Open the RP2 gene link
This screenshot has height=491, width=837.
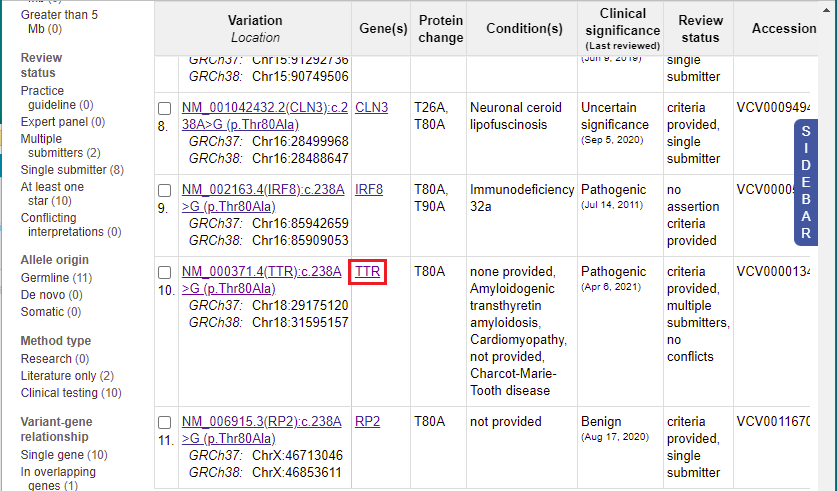[x=367, y=422]
